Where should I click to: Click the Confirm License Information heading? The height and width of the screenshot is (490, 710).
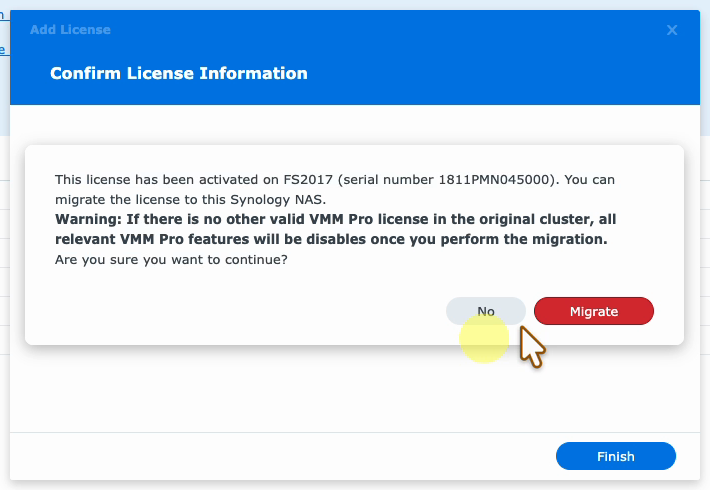[x=179, y=73]
